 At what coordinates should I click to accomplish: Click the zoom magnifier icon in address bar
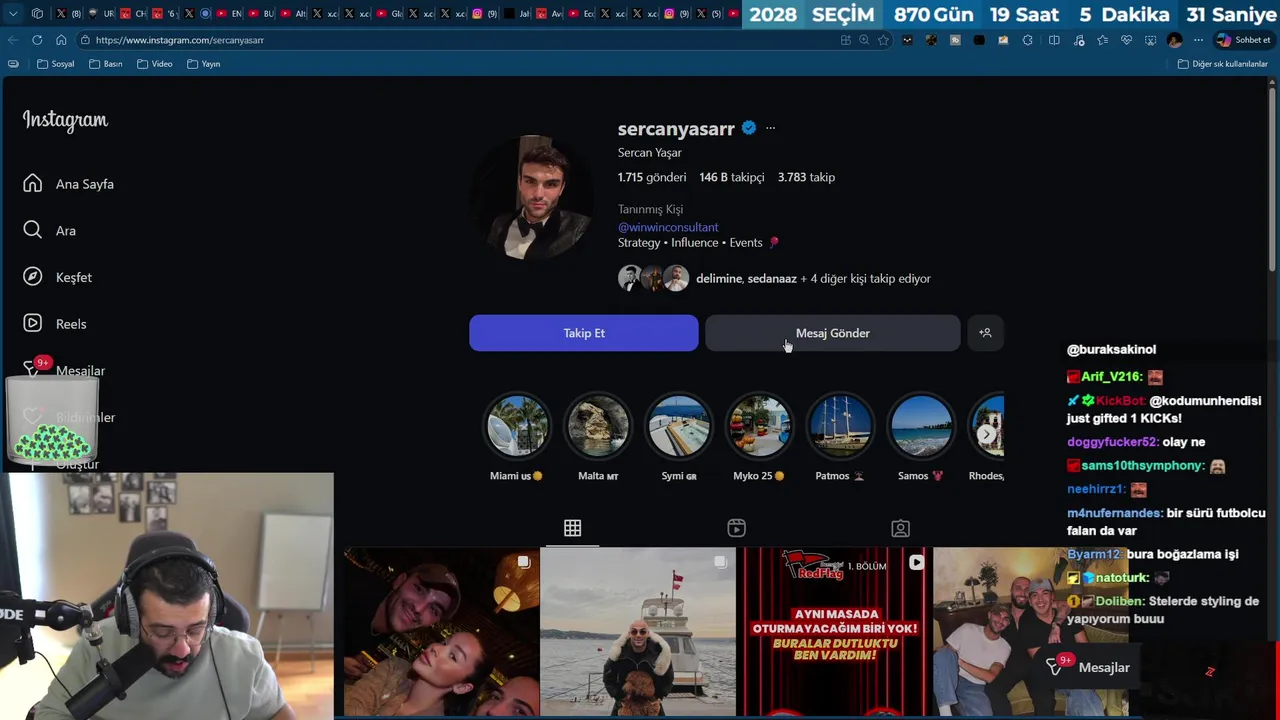click(864, 40)
